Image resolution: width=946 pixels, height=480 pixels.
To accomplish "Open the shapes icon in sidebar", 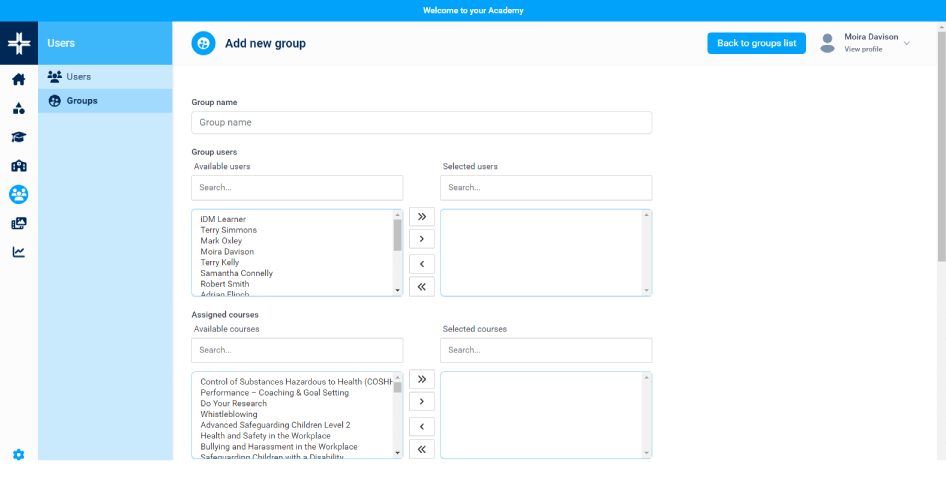I will [18, 109].
